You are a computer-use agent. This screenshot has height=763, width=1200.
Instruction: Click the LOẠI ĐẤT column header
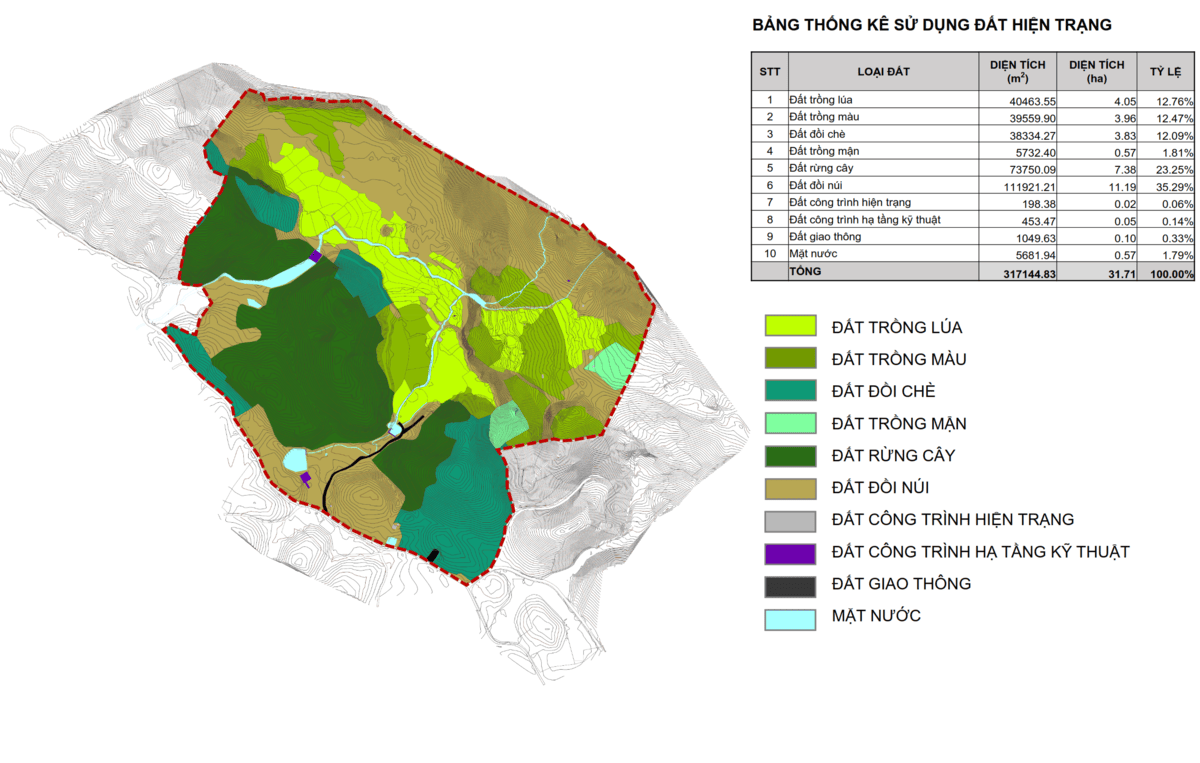click(883, 71)
